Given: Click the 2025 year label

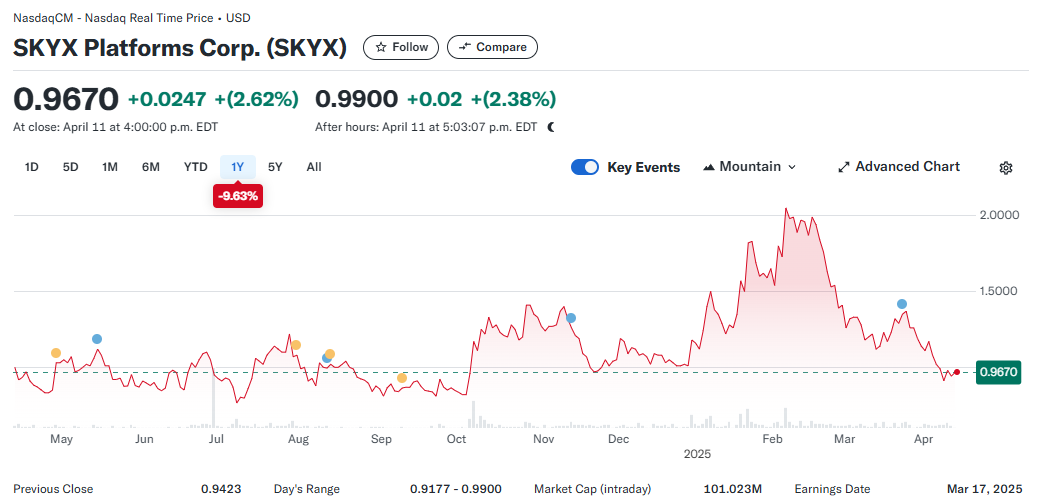Looking at the screenshot, I should point(697,455).
